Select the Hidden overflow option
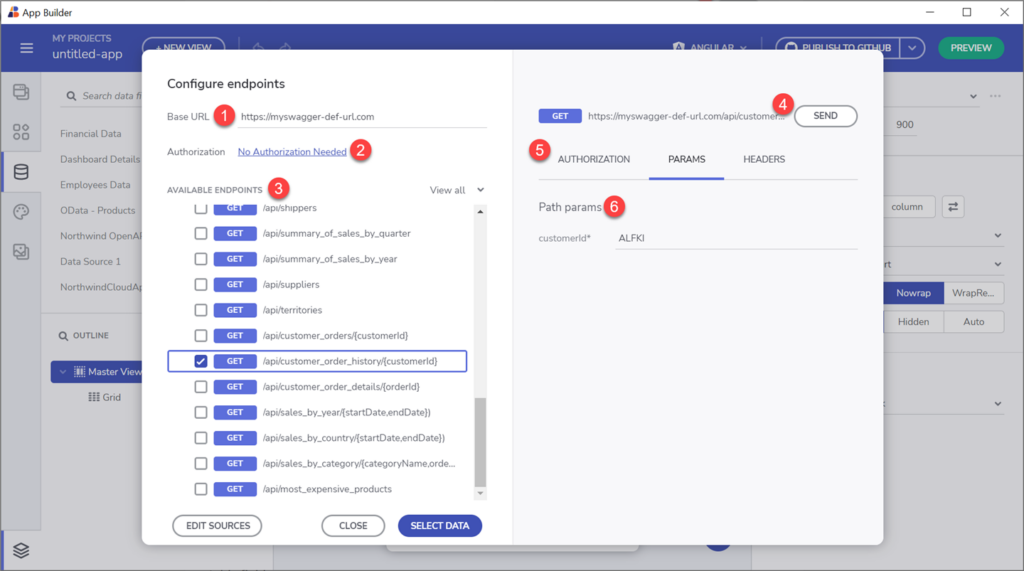The height and width of the screenshot is (571, 1024). (x=913, y=321)
